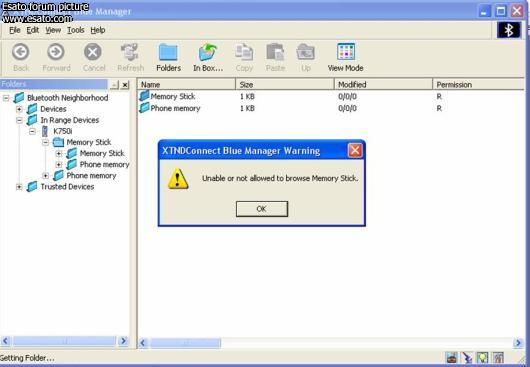Sort by the Name column header
Screen dimensions: 530x367
click(186, 84)
